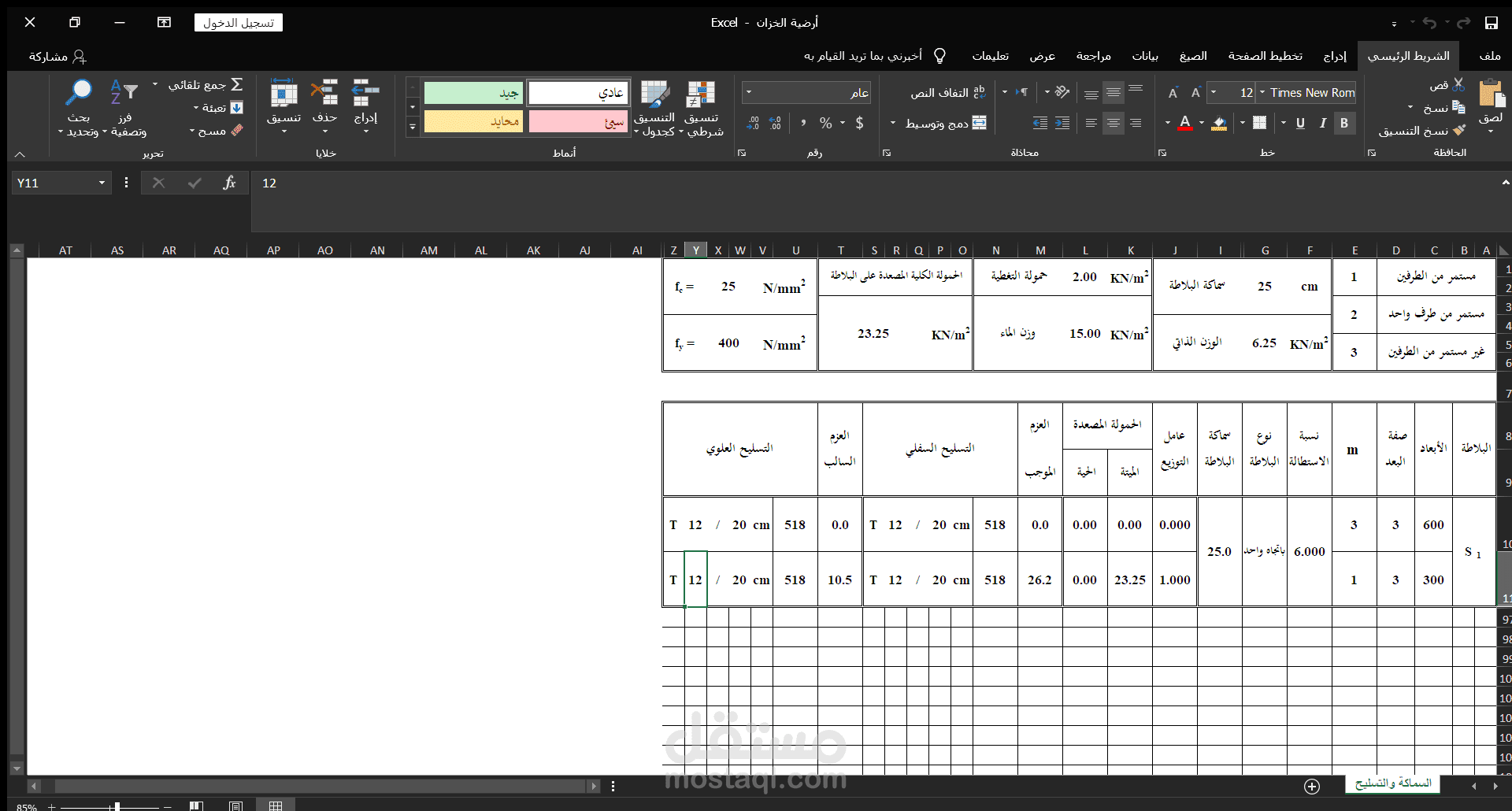Select the Bad (سيئ) red cell style

pos(579,121)
